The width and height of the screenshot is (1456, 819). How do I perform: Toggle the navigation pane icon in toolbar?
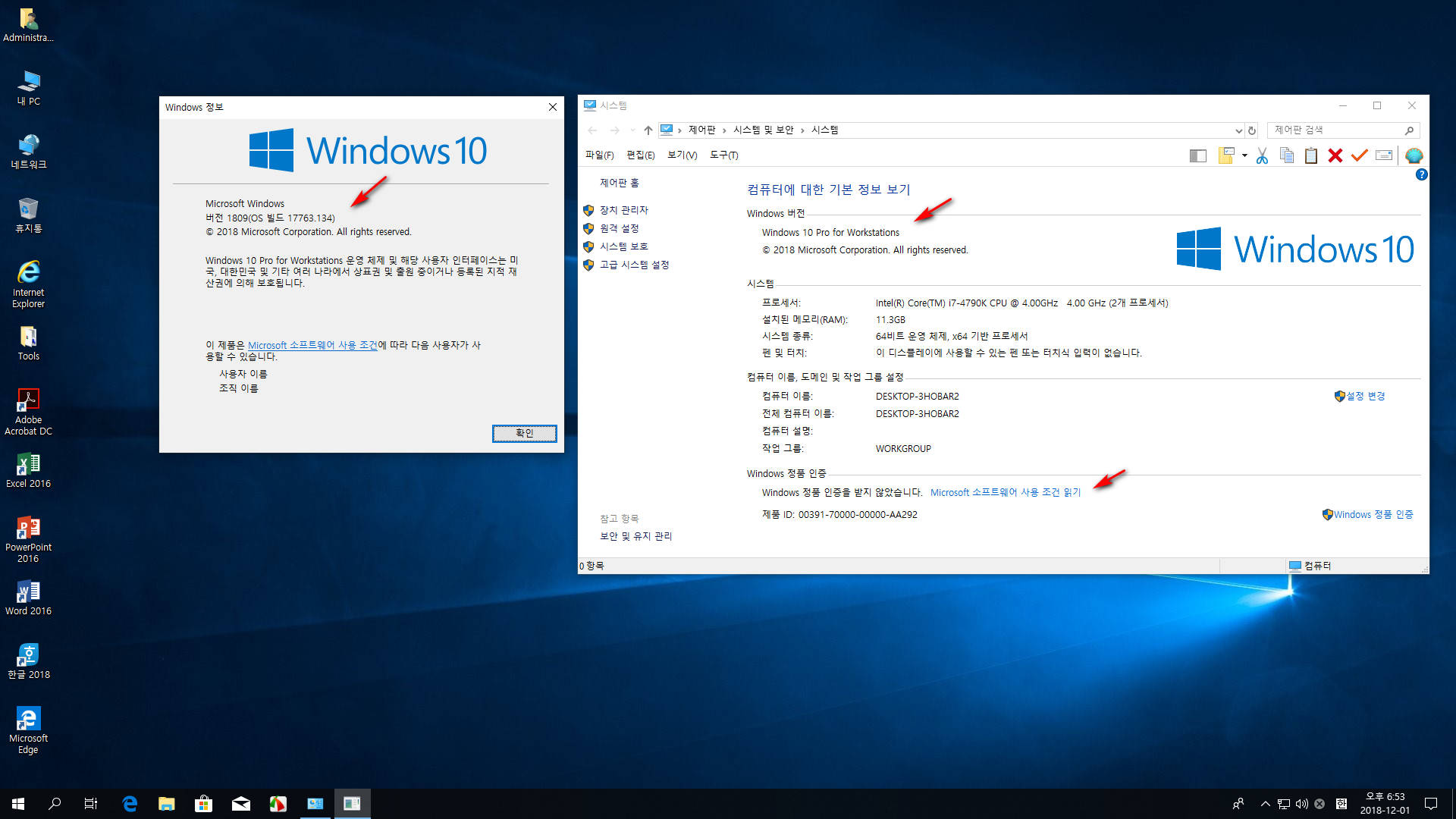[1198, 155]
